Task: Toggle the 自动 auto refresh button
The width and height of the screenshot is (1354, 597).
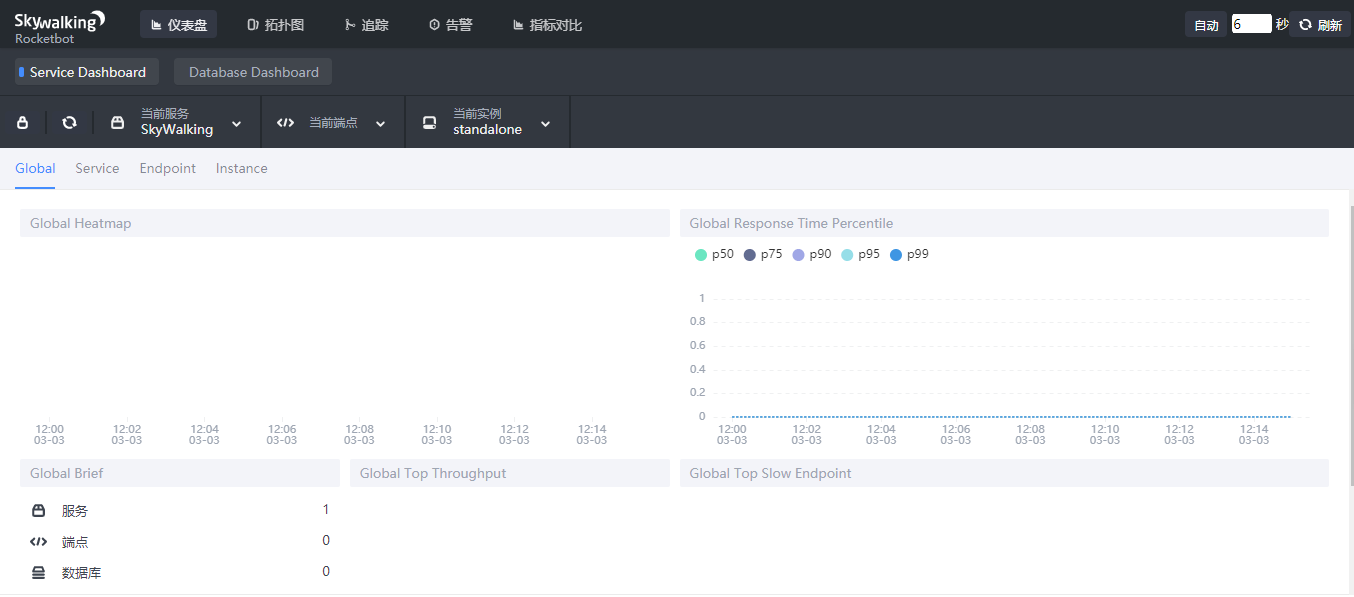Action: click(1206, 25)
